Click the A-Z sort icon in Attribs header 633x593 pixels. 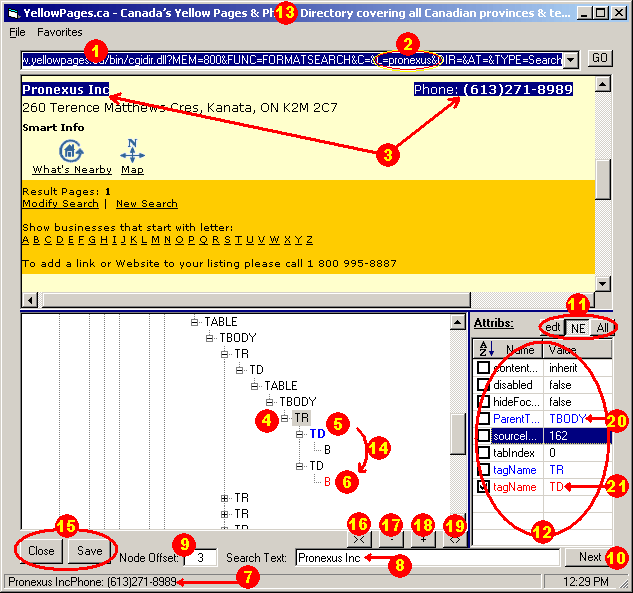coord(486,349)
